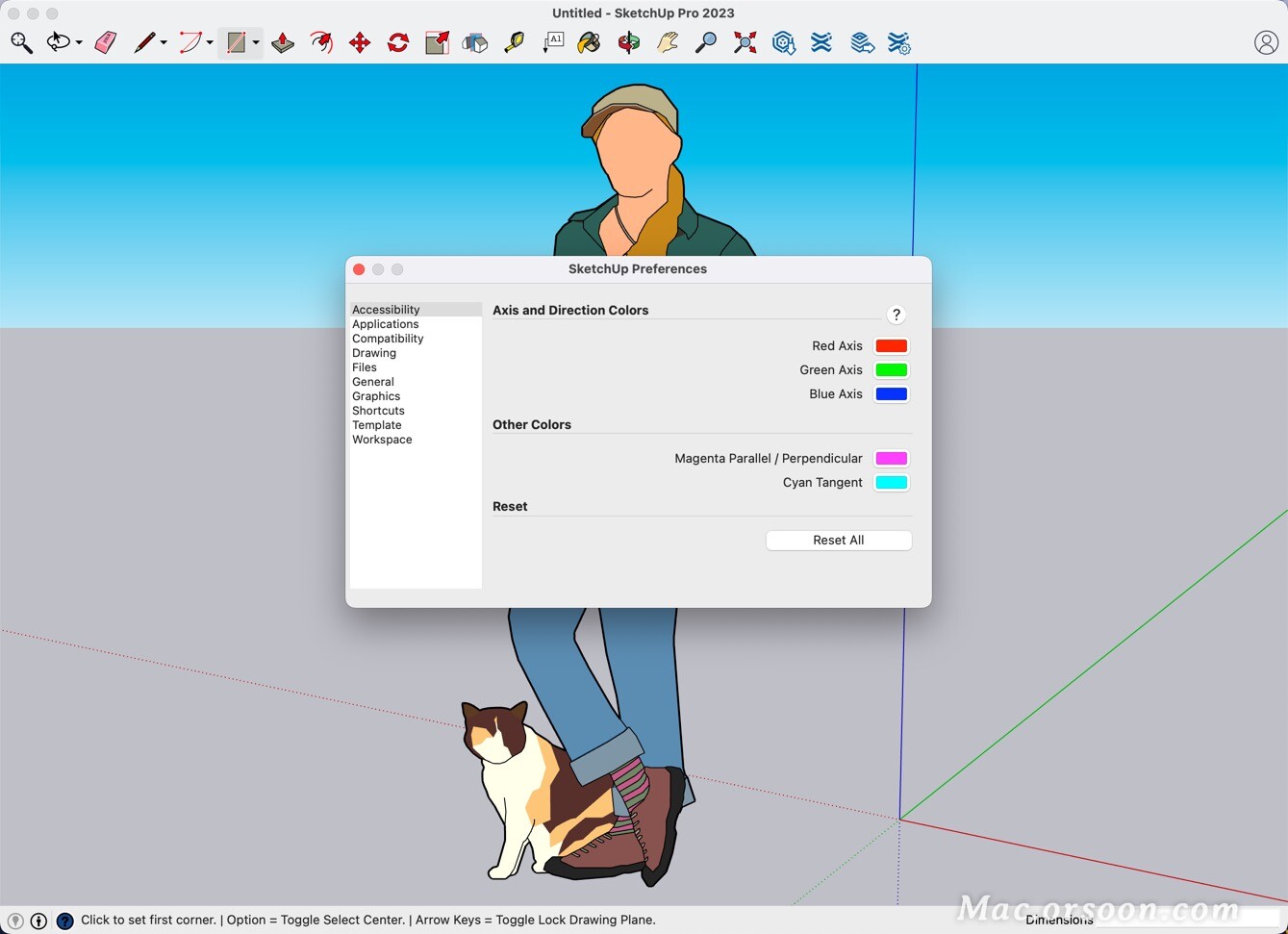Click the Zoom Extents icon
This screenshot has width=1288, height=934.
click(745, 42)
